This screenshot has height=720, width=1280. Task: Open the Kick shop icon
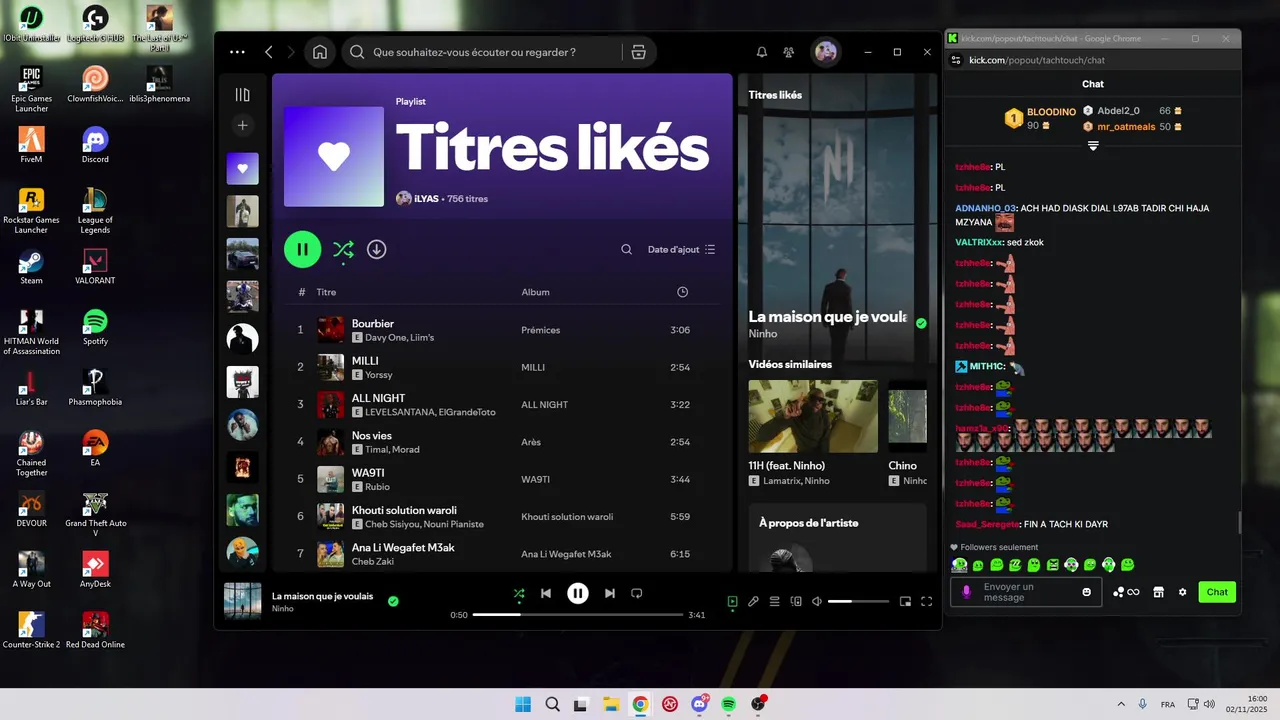(x=1158, y=592)
